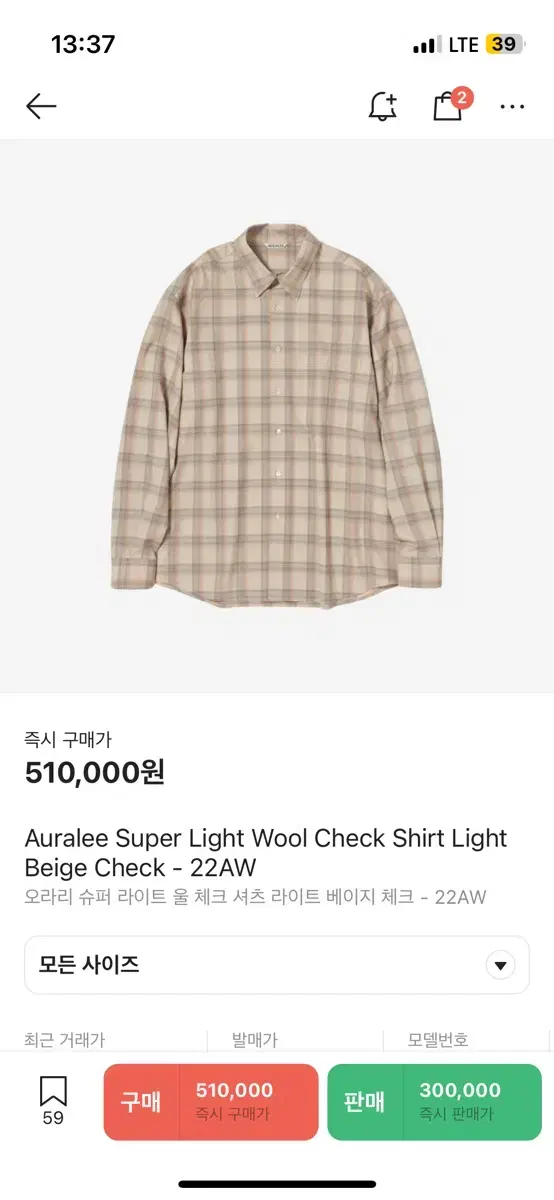Expand the 모든 사이즈 size dropdown

click(277, 965)
